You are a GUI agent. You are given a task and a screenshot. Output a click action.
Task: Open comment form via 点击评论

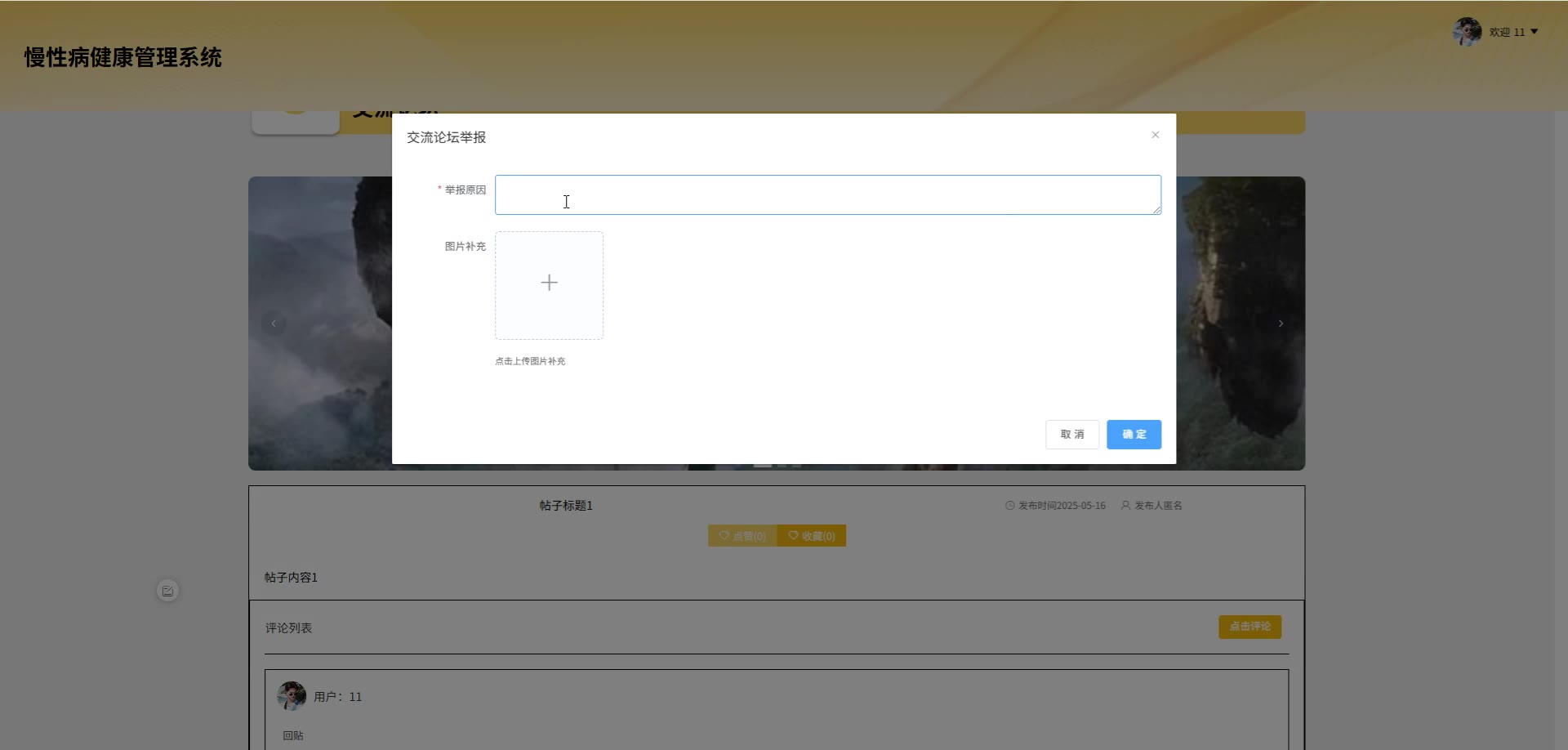pyautogui.click(x=1249, y=627)
